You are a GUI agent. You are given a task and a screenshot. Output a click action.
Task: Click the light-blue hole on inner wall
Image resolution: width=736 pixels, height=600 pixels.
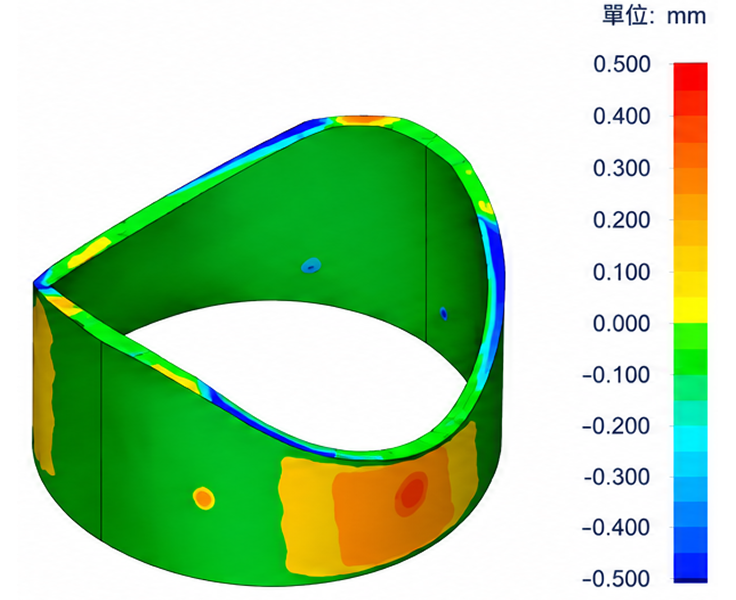tap(311, 266)
